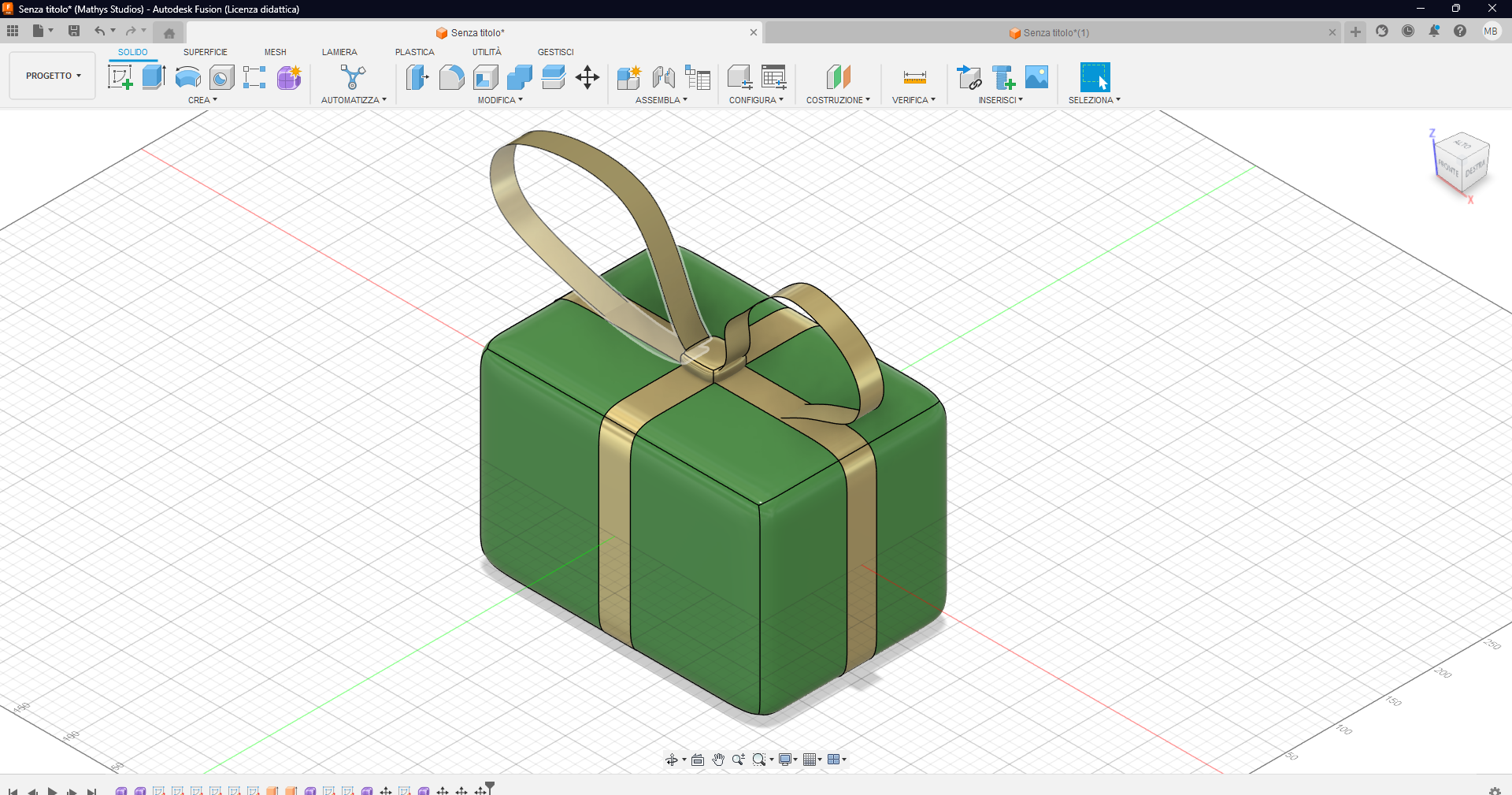Switch to the LAMIERA tab
The height and width of the screenshot is (795, 1512).
339,52
